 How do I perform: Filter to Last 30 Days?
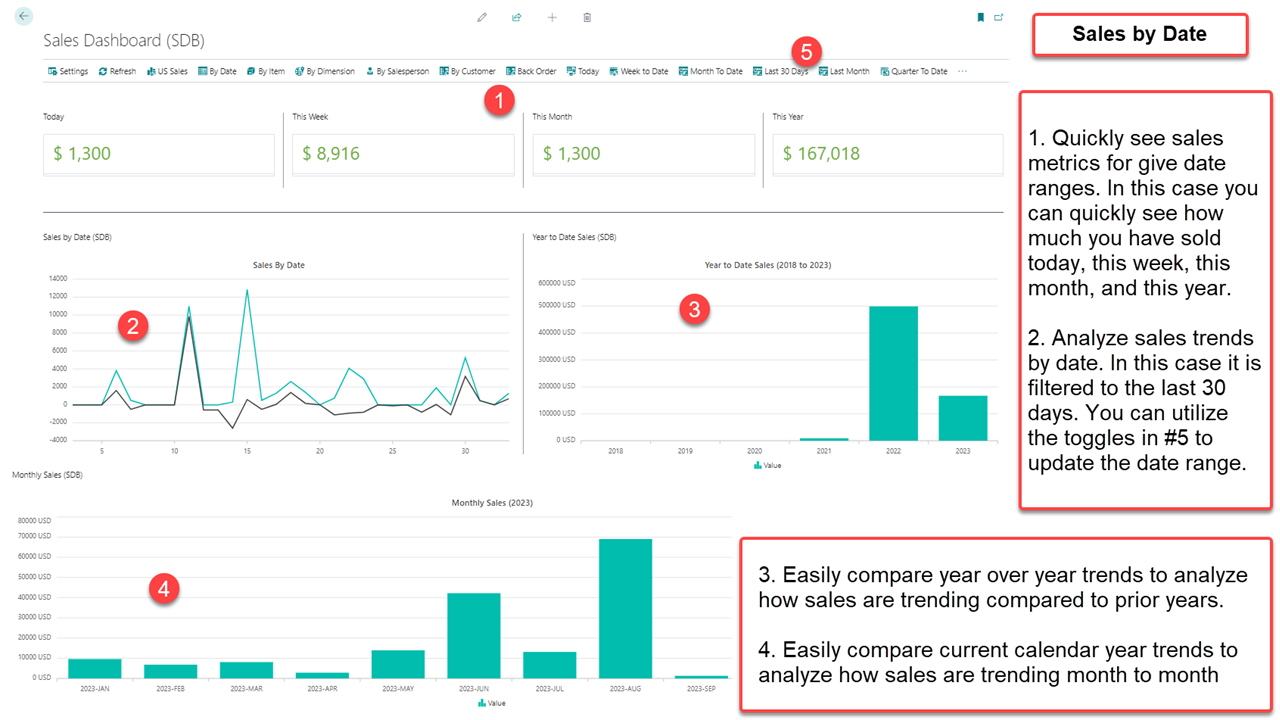click(x=780, y=71)
